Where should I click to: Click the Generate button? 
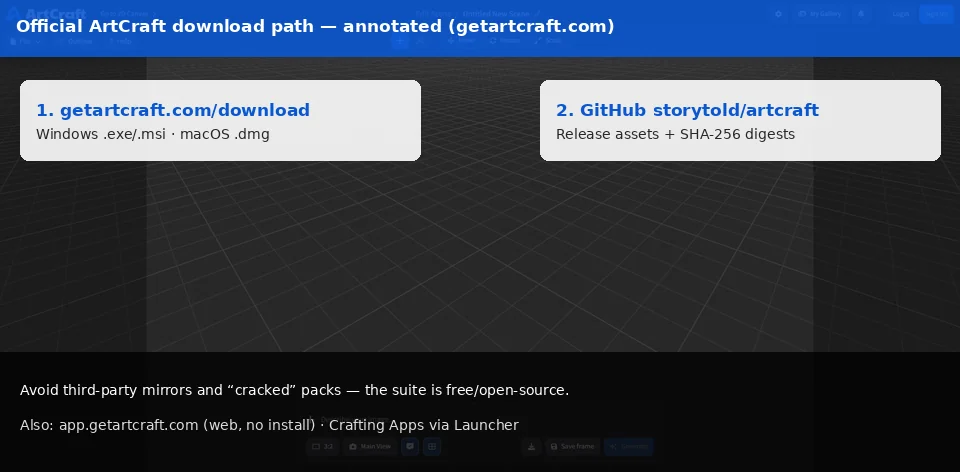click(x=629, y=447)
